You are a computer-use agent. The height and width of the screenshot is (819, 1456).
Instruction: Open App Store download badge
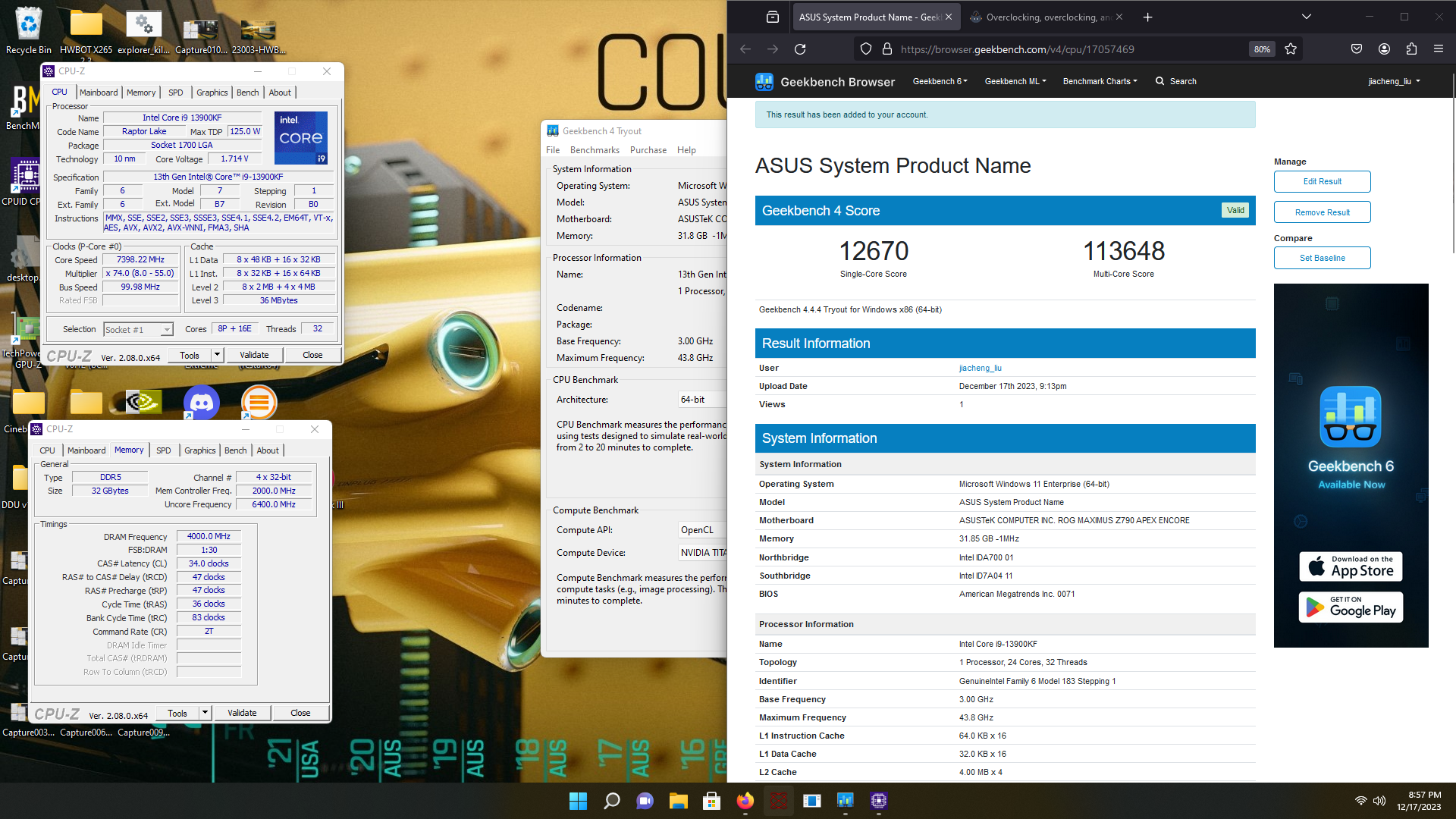click(1351, 566)
